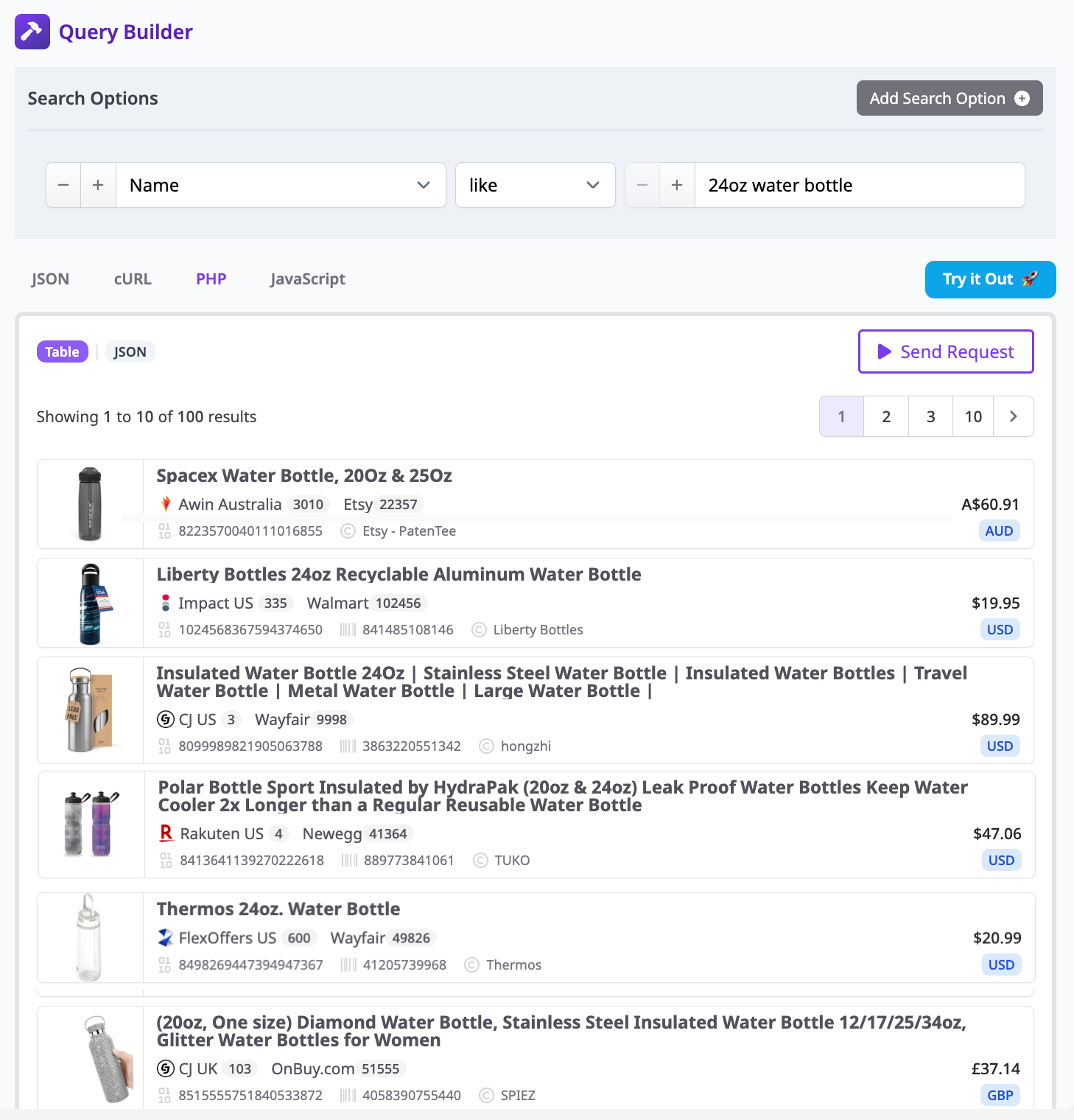
Task: Go to next results page arrow
Action: (x=1014, y=416)
